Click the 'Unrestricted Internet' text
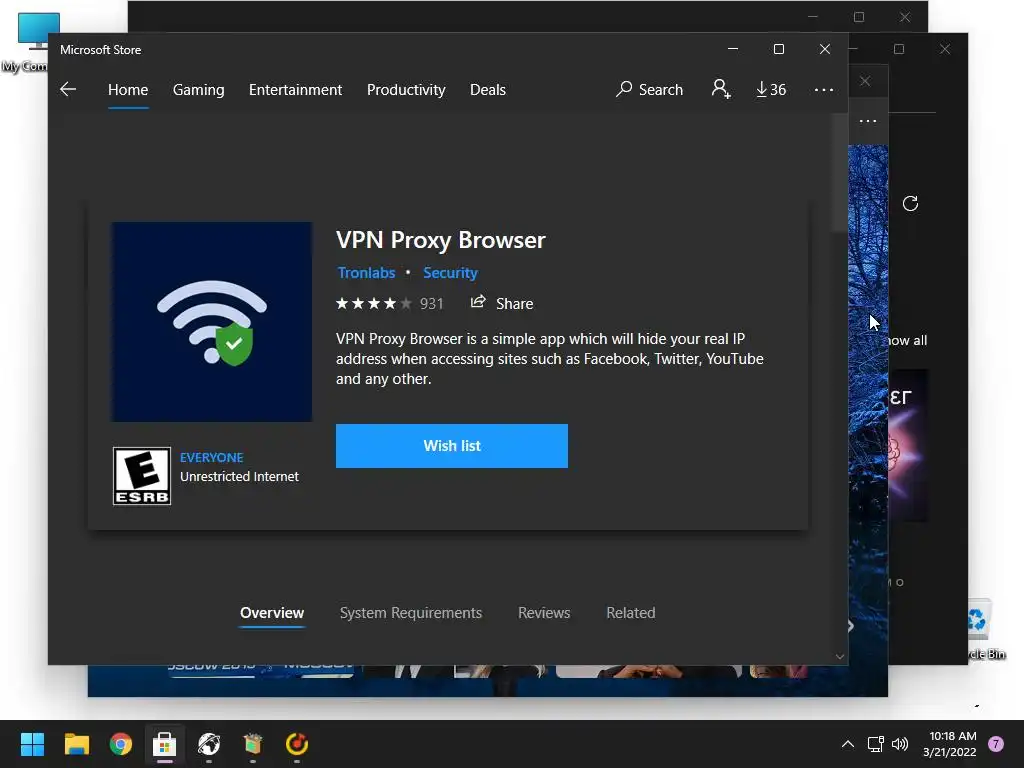The height and width of the screenshot is (768, 1024). (x=240, y=477)
